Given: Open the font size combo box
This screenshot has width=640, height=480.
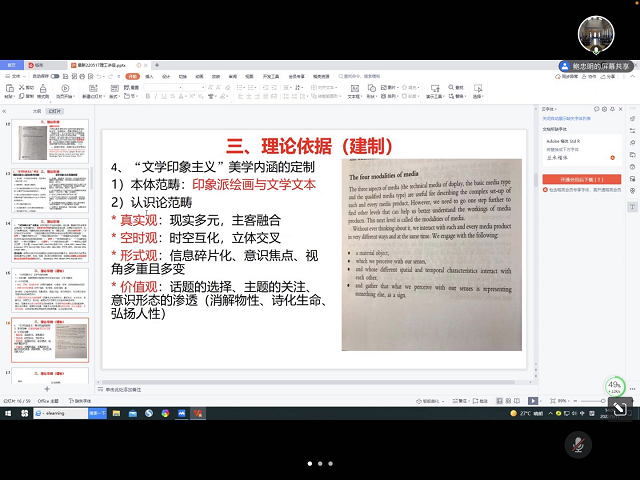Looking at the screenshot, I should click(x=194, y=87).
